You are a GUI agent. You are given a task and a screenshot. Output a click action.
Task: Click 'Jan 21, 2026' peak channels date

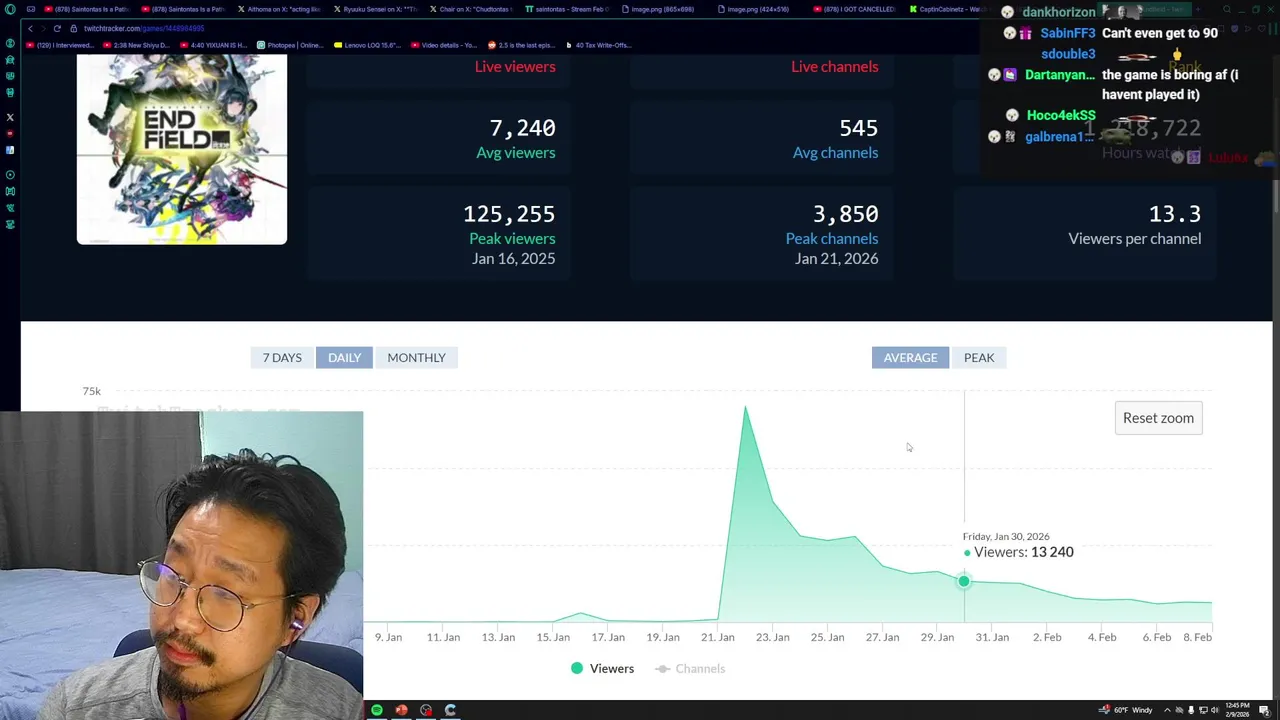pos(837,258)
